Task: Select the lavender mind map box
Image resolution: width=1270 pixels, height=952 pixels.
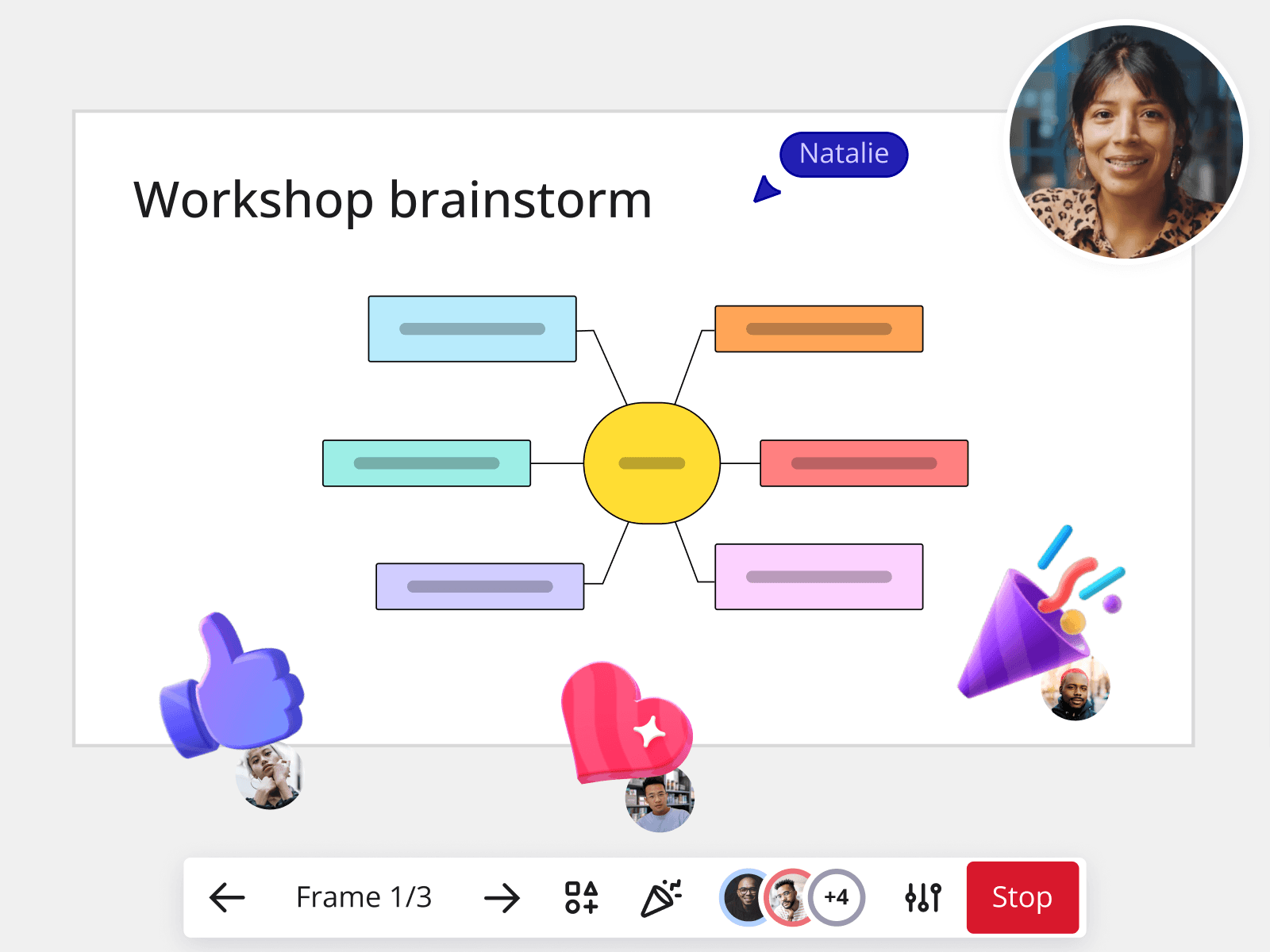Action: [479, 586]
